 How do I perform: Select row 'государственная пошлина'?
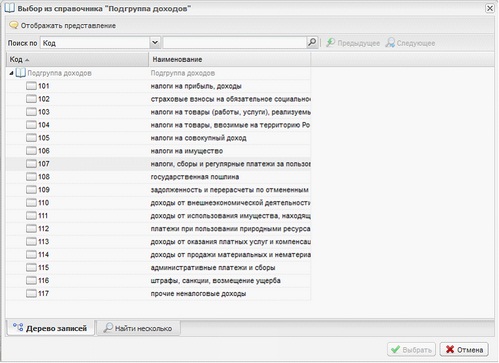pyautogui.click(x=158, y=177)
